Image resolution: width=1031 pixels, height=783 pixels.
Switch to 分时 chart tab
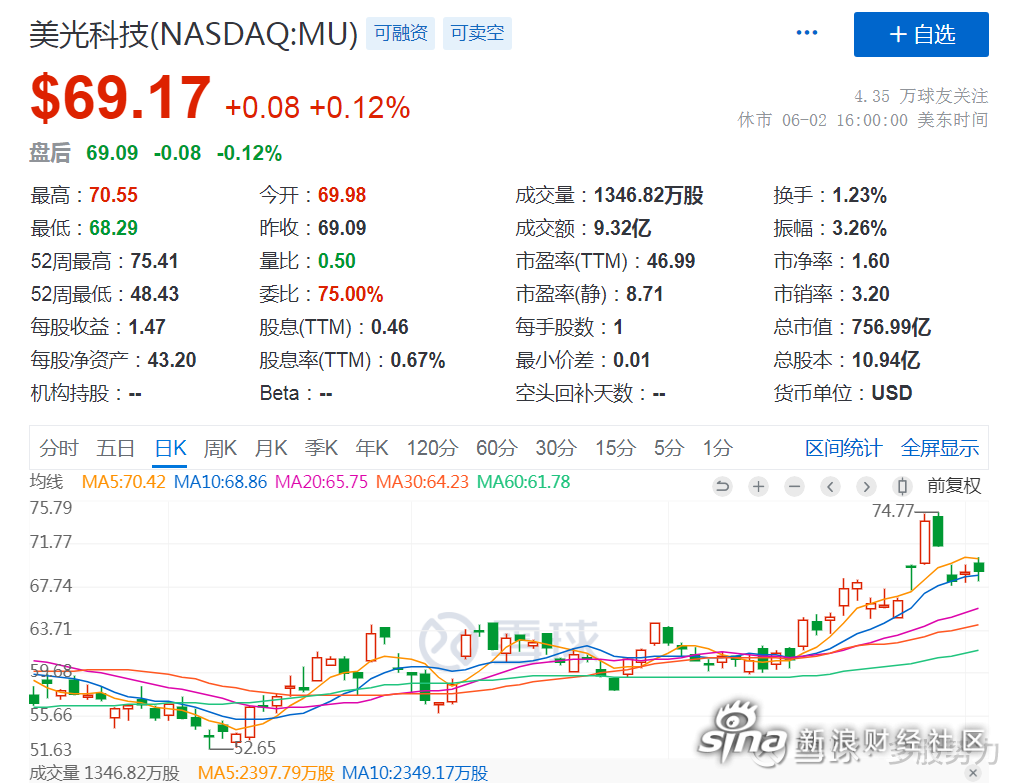tap(59, 448)
